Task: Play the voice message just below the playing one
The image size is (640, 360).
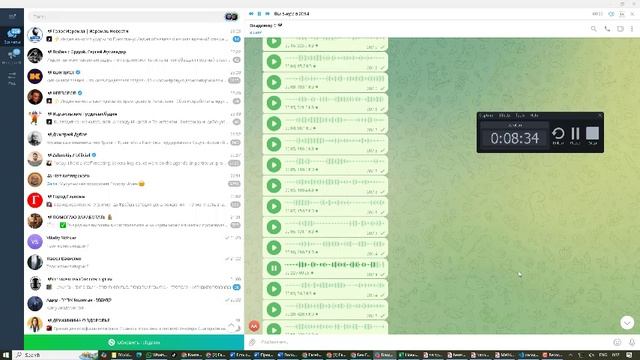Action: [273, 289]
